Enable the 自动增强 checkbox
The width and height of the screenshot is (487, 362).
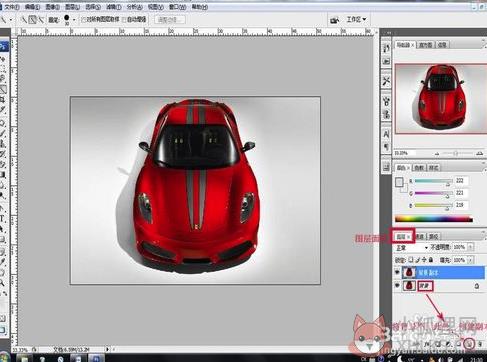124,20
